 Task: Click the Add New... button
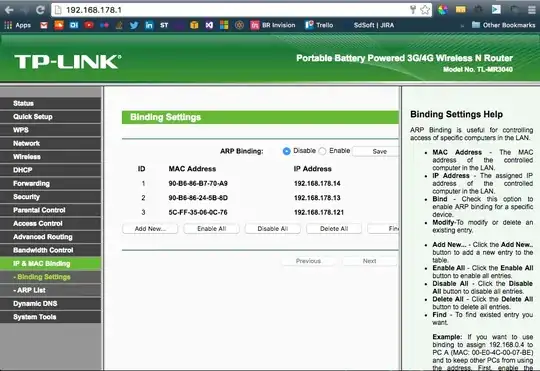(150, 229)
